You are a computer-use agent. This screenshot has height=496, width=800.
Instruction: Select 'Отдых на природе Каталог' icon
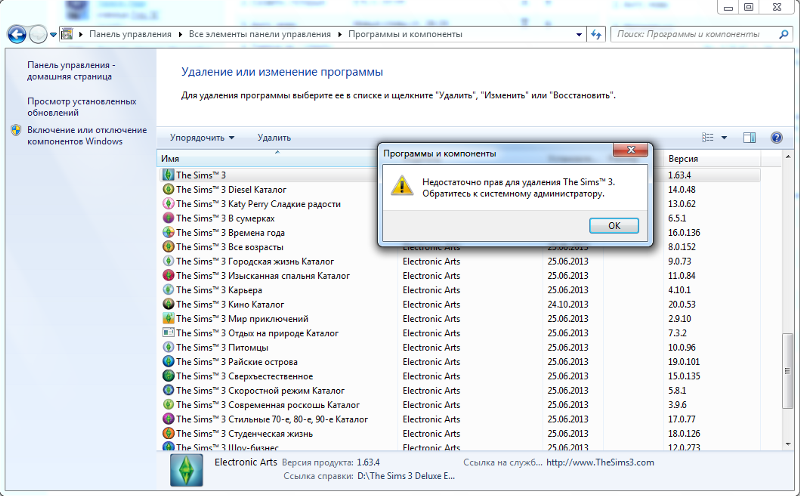[x=168, y=333]
